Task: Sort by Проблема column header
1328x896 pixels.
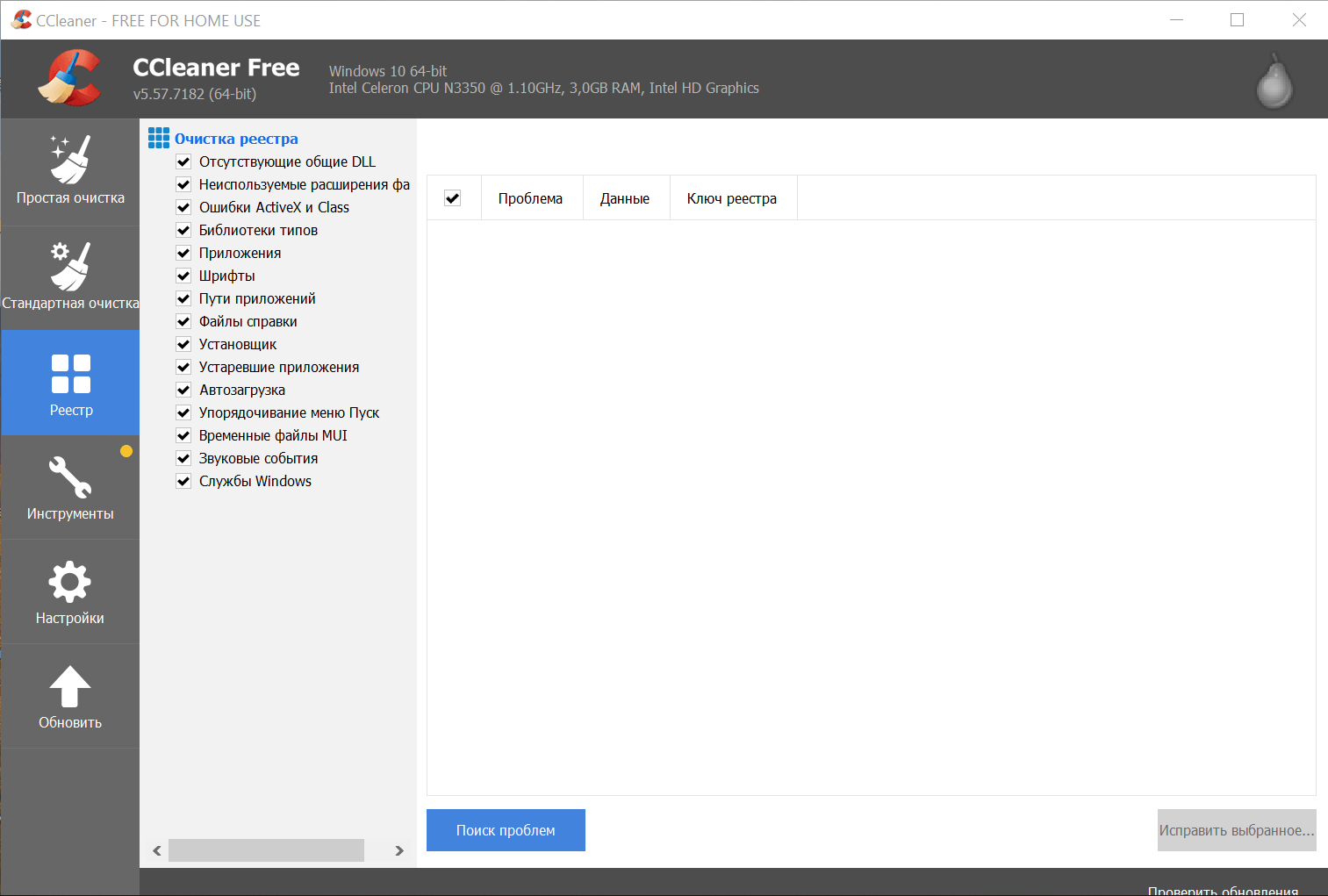Action: [x=531, y=198]
